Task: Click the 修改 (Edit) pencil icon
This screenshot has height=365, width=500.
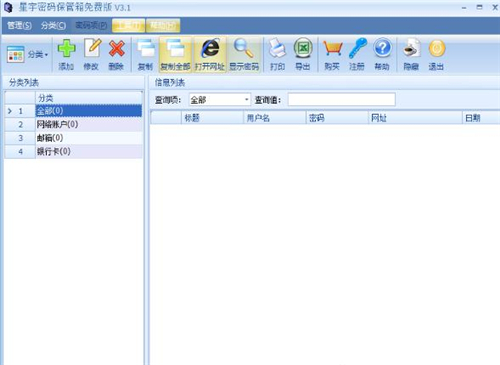Action: point(92,49)
